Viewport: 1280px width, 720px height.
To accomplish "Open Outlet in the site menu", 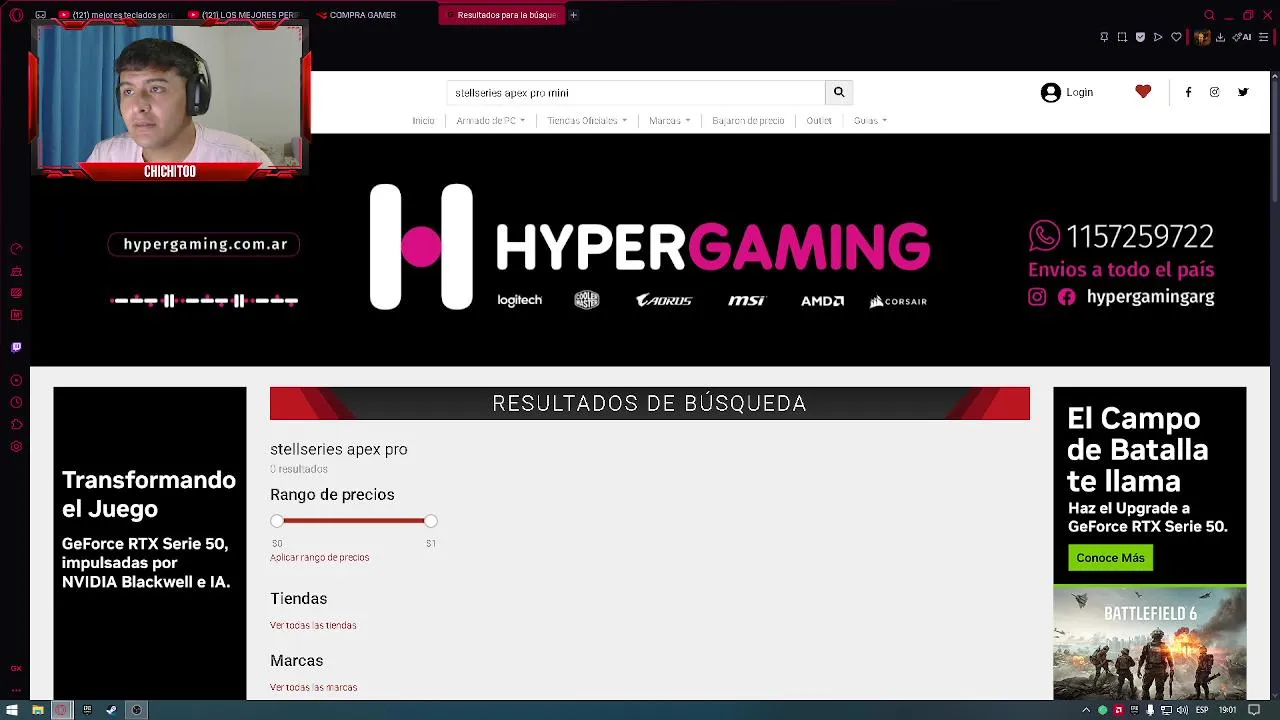I will 819,121.
